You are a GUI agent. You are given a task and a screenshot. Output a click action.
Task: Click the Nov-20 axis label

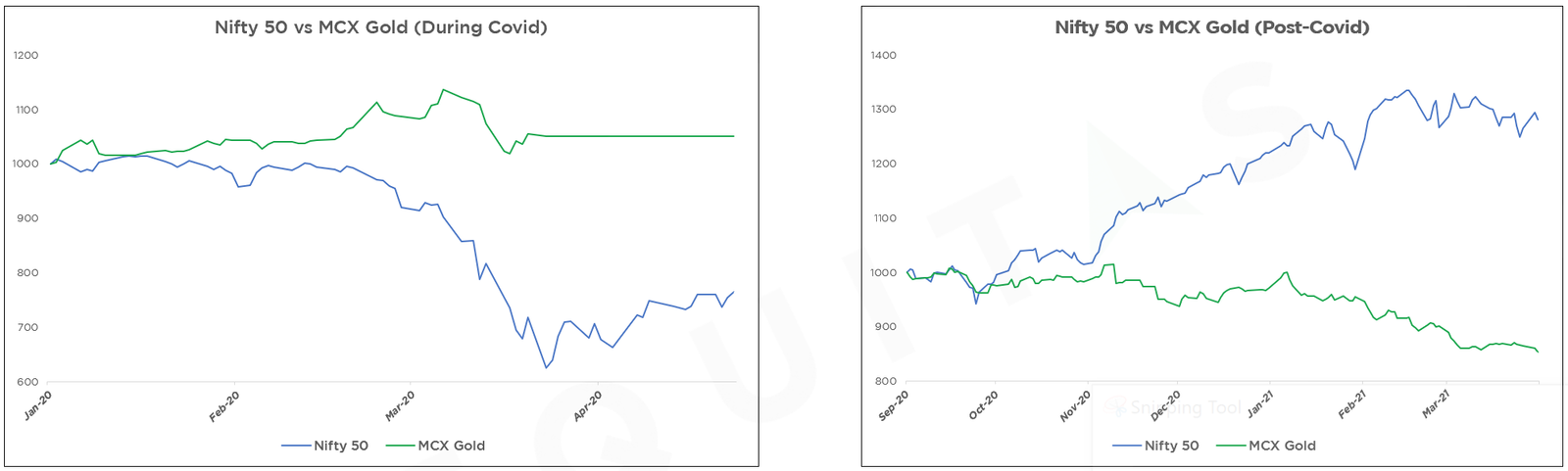point(1075,406)
